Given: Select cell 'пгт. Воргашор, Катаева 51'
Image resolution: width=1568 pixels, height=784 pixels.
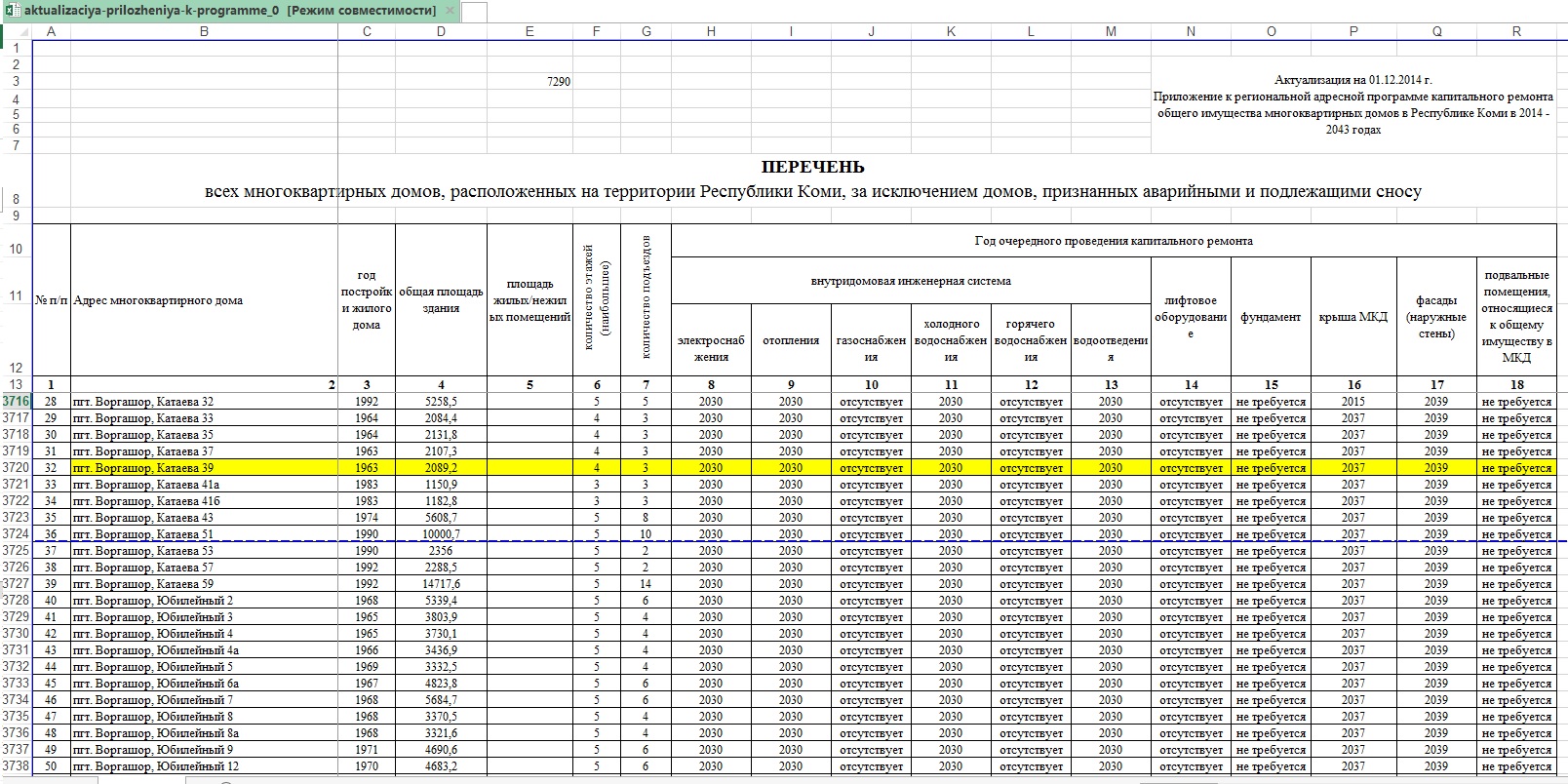Looking at the screenshot, I should click(x=204, y=534).
